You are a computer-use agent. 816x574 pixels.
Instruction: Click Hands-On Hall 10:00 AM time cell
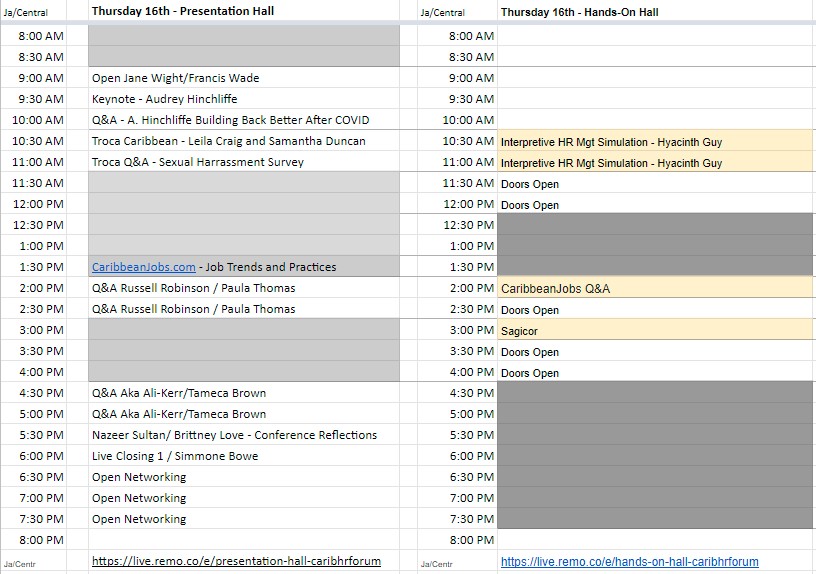pos(457,120)
